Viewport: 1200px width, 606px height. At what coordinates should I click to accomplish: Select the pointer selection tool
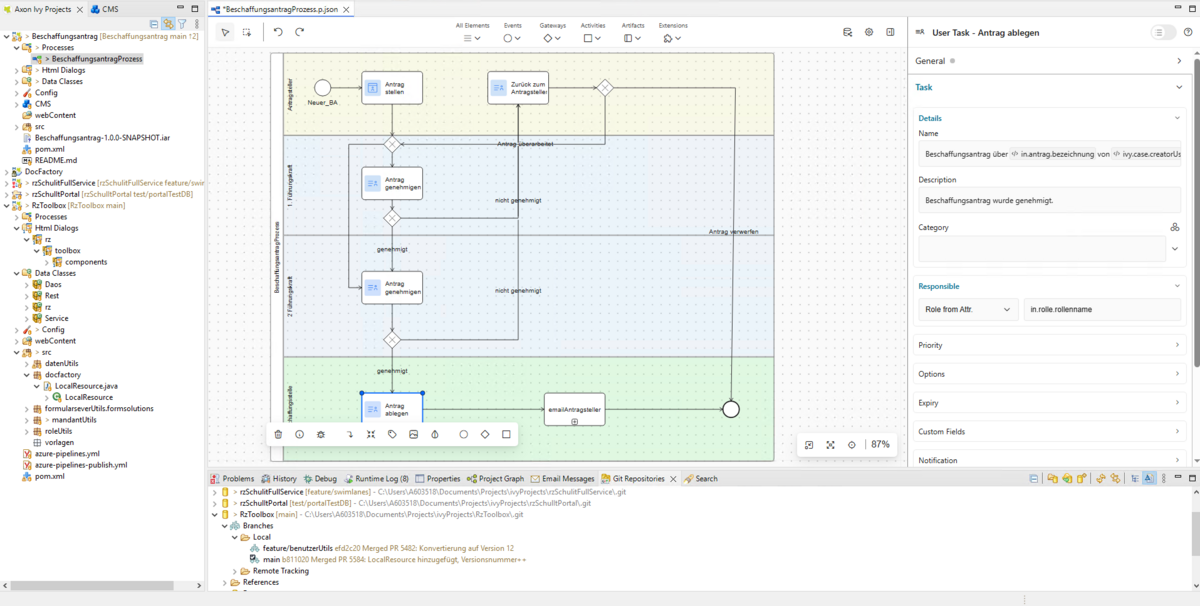[x=226, y=32]
